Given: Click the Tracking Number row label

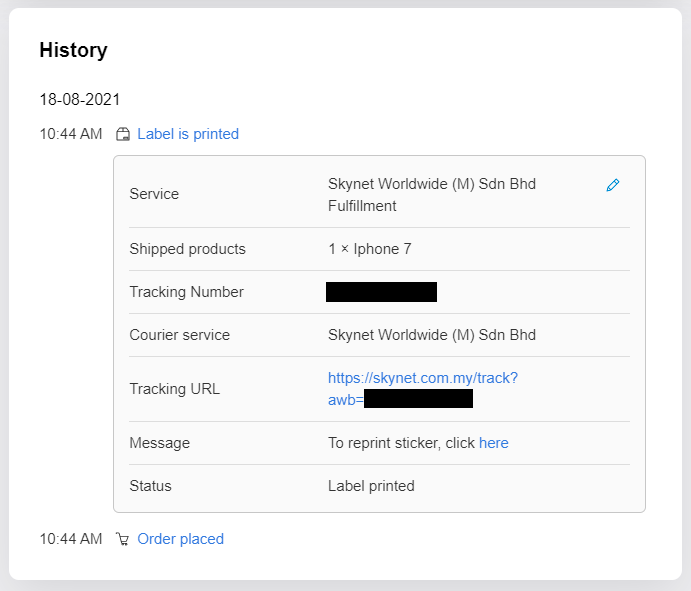Looking at the screenshot, I should 186,292.
